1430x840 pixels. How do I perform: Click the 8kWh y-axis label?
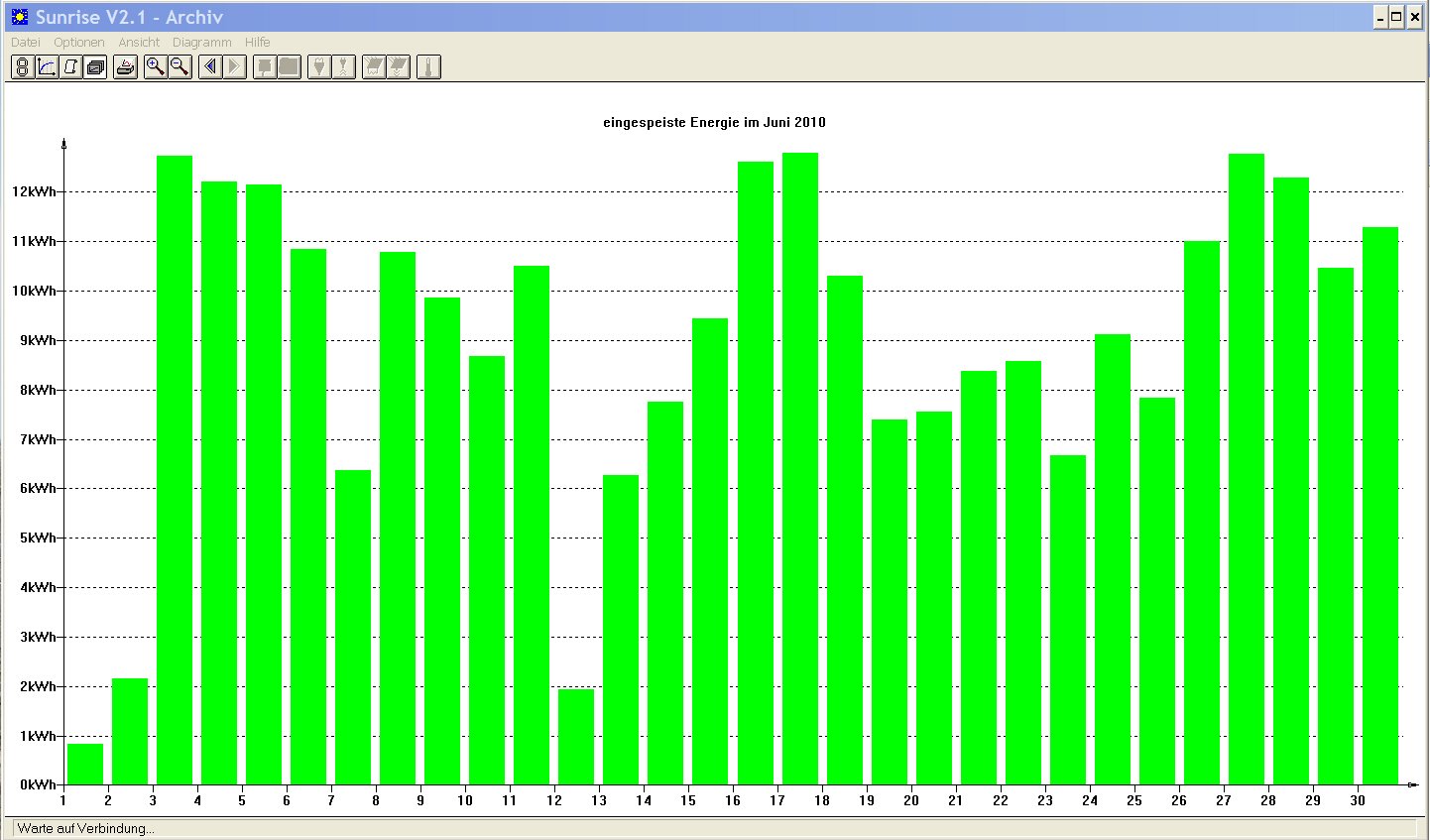click(x=38, y=390)
